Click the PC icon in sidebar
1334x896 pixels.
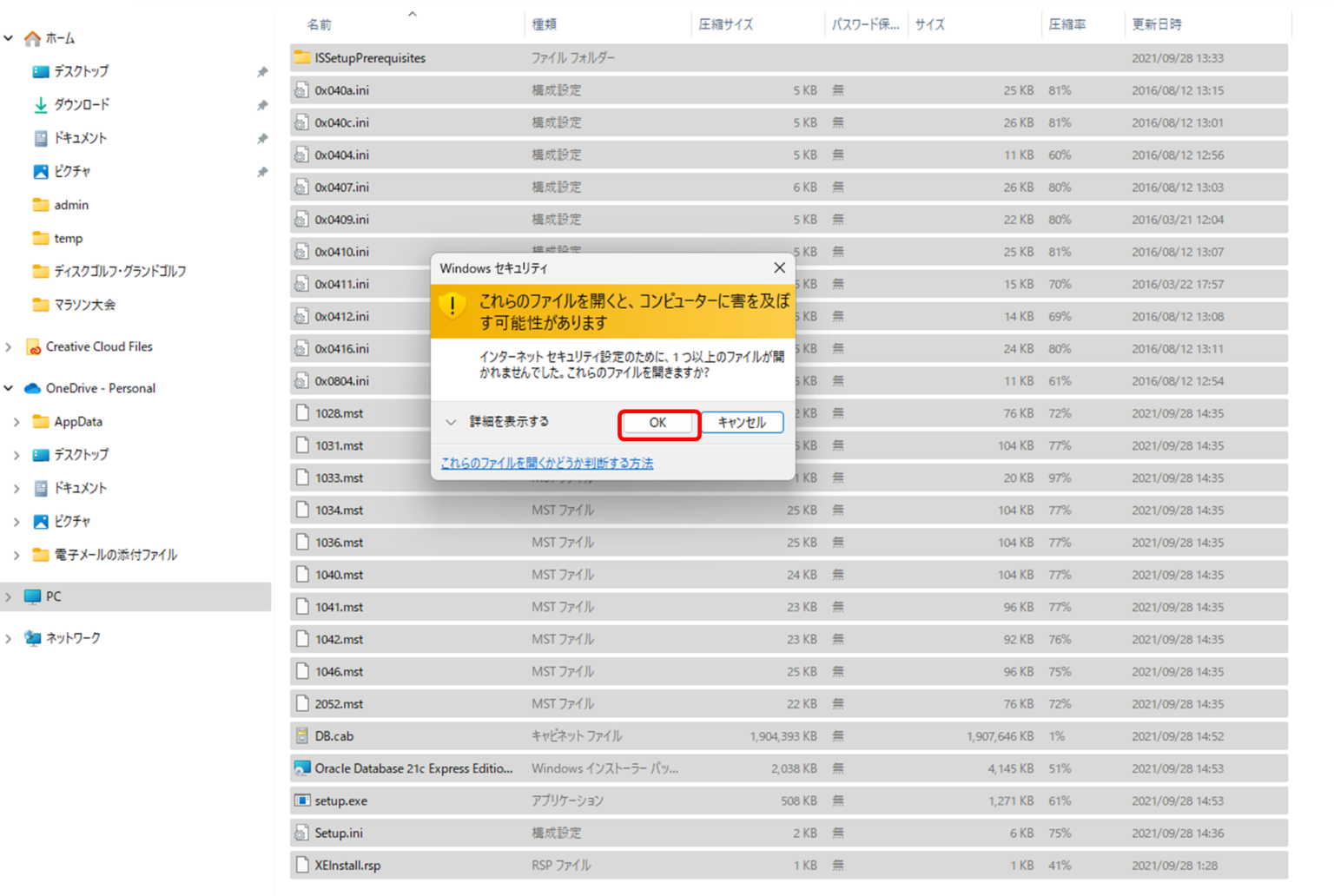(33, 596)
